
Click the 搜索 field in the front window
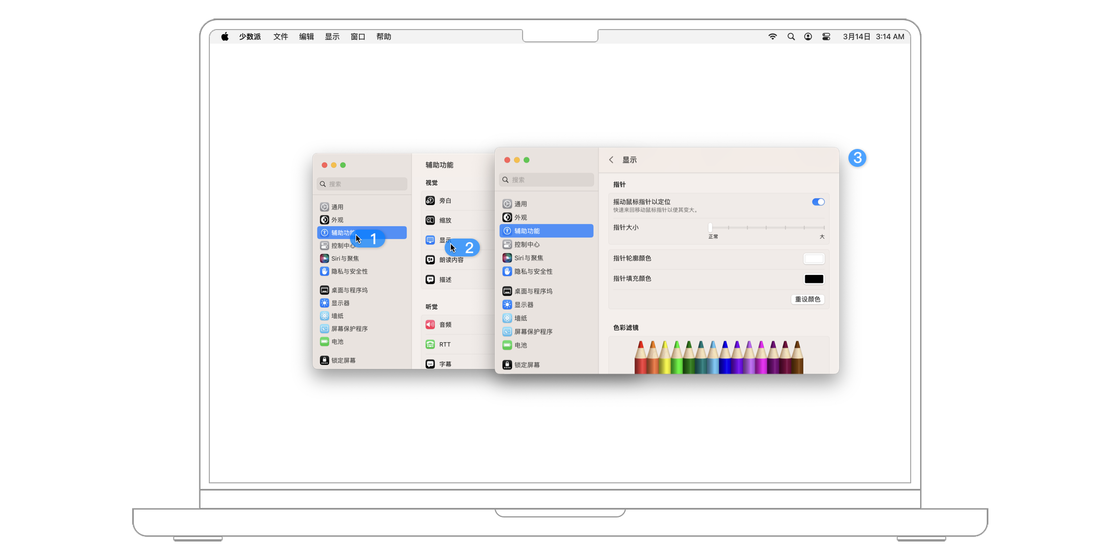tap(546, 180)
